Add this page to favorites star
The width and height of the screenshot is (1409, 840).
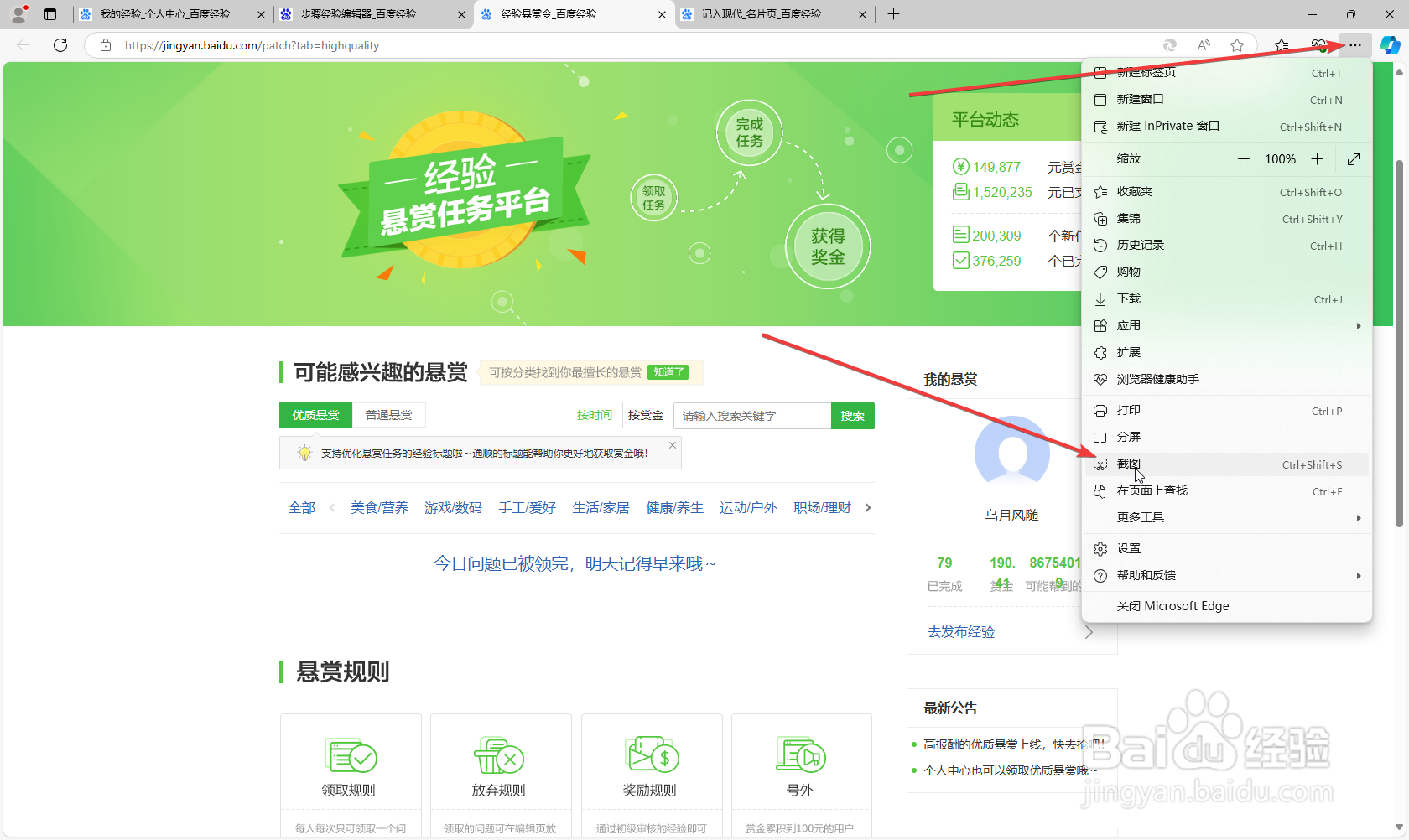point(1236,45)
